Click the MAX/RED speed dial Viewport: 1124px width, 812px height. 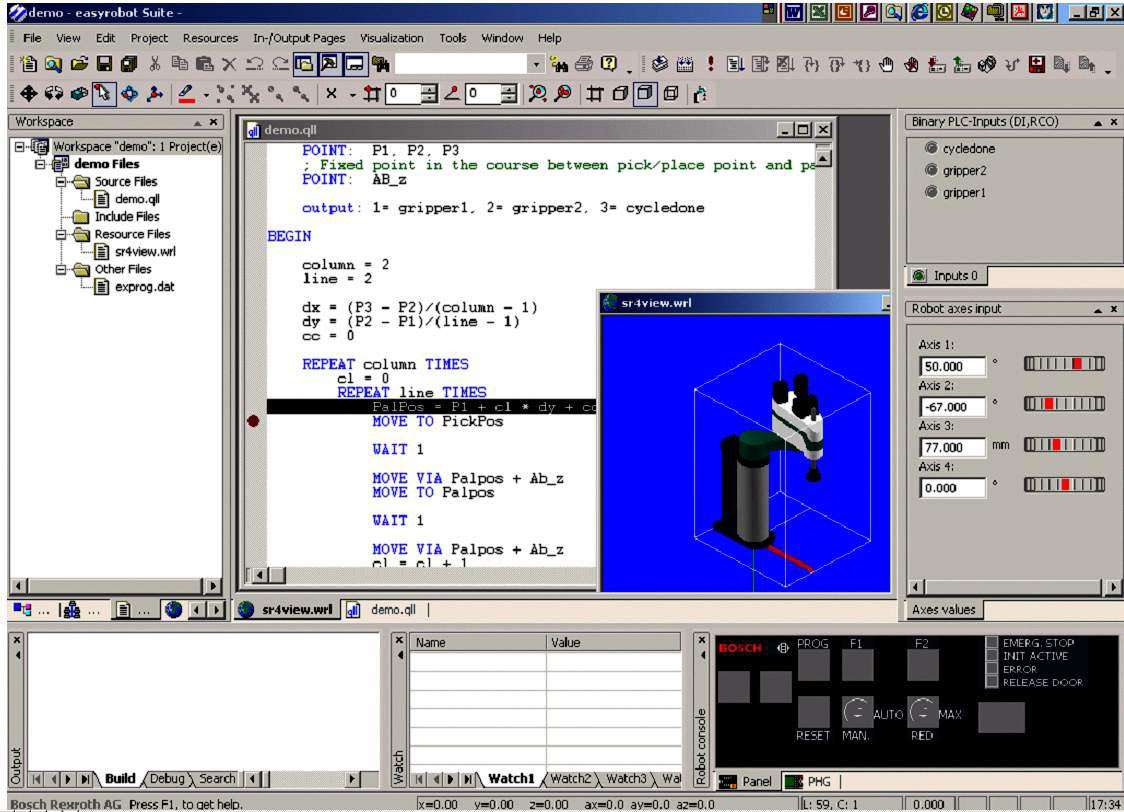923,712
